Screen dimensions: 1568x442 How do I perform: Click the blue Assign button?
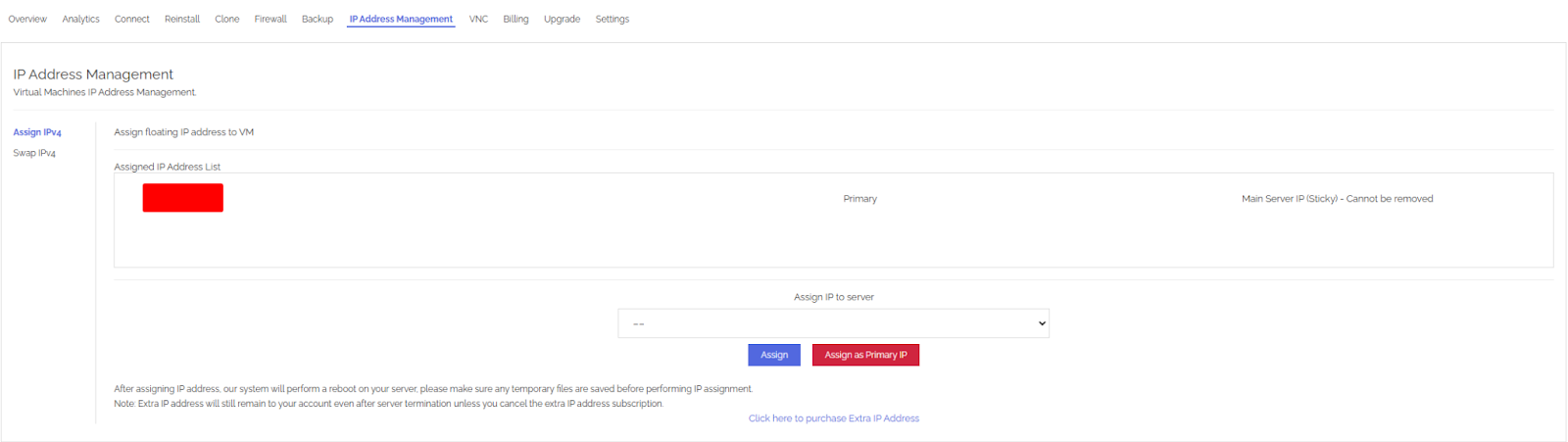pyautogui.click(x=773, y=355)
